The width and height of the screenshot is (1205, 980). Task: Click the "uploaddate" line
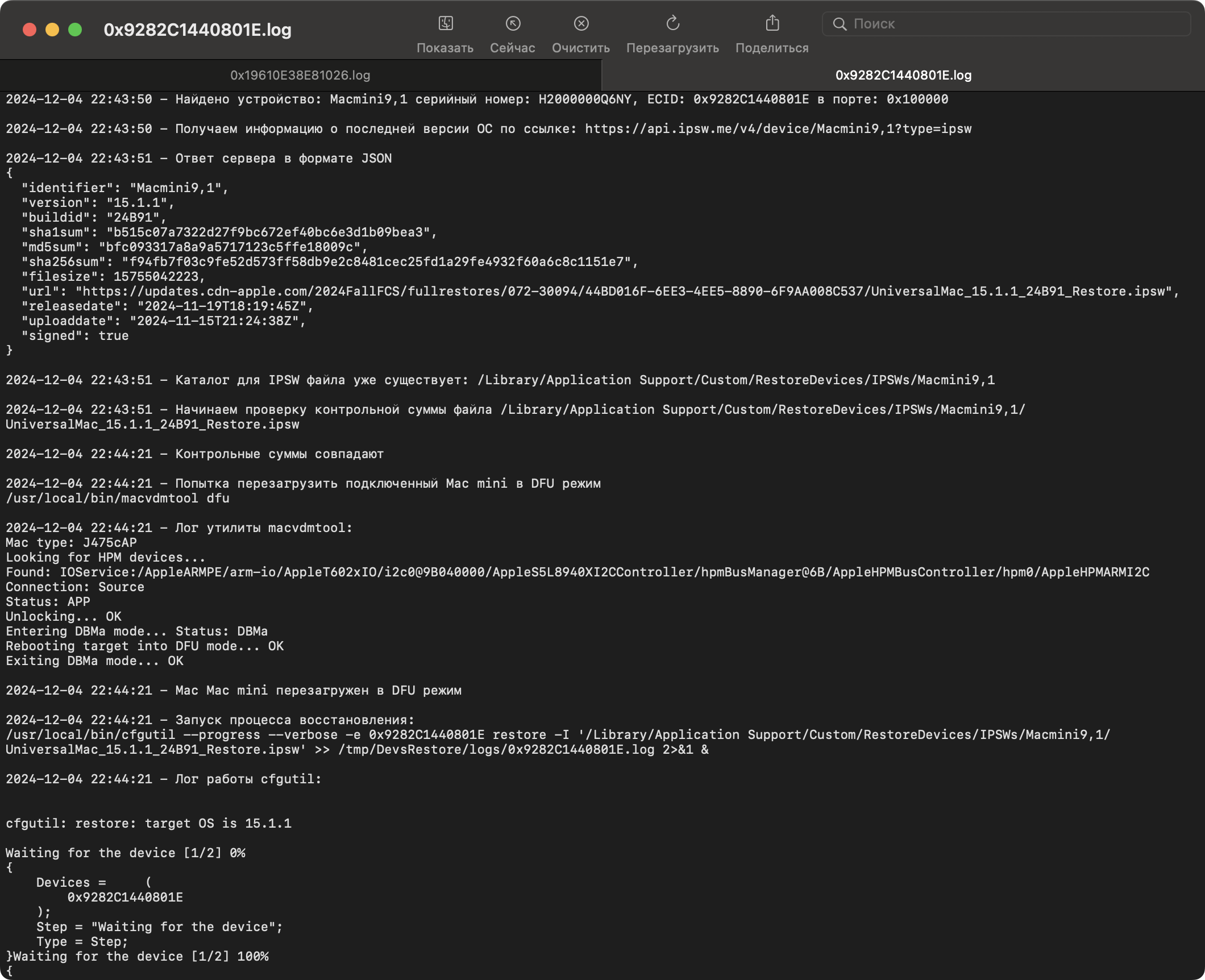[x=163, y=321]
